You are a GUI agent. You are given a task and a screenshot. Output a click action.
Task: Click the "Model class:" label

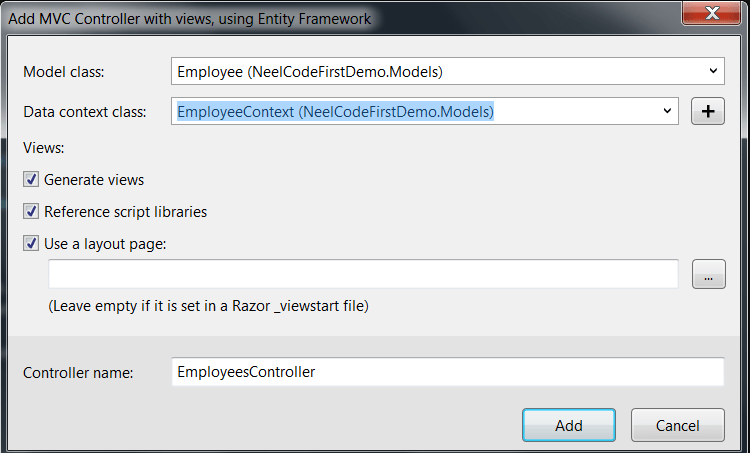63,71
